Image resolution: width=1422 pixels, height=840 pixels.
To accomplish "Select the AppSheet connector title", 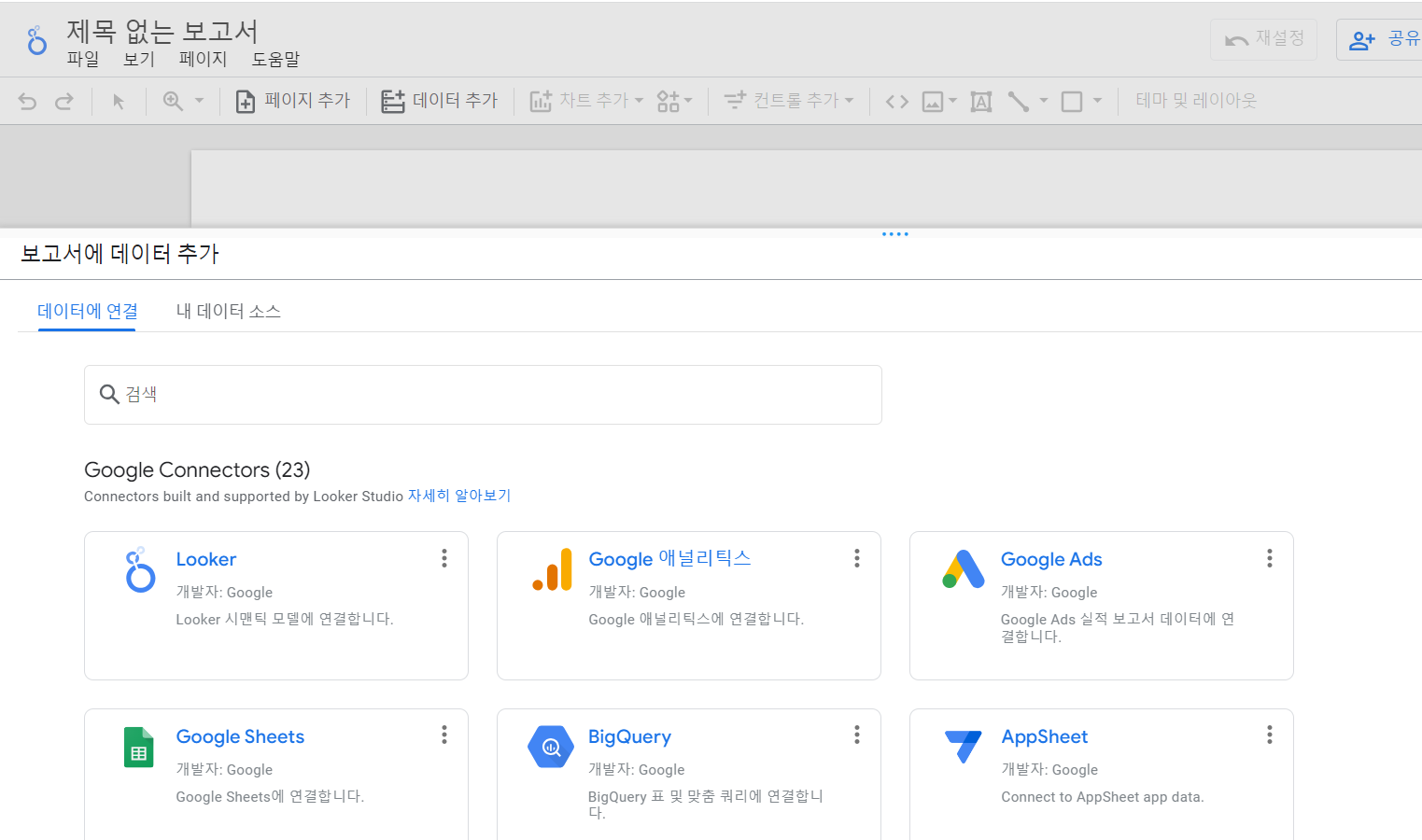I will tap(1045, 736).
